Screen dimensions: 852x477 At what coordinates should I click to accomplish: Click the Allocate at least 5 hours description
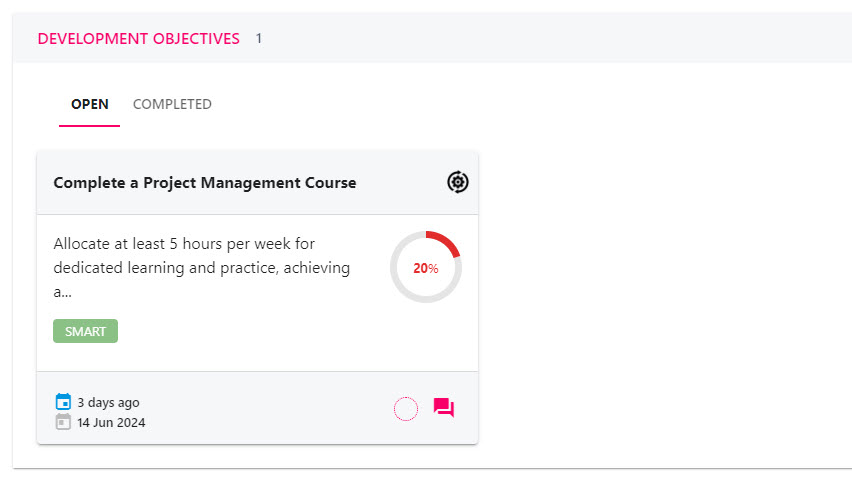pyautogui.click(x=202, y=267)
